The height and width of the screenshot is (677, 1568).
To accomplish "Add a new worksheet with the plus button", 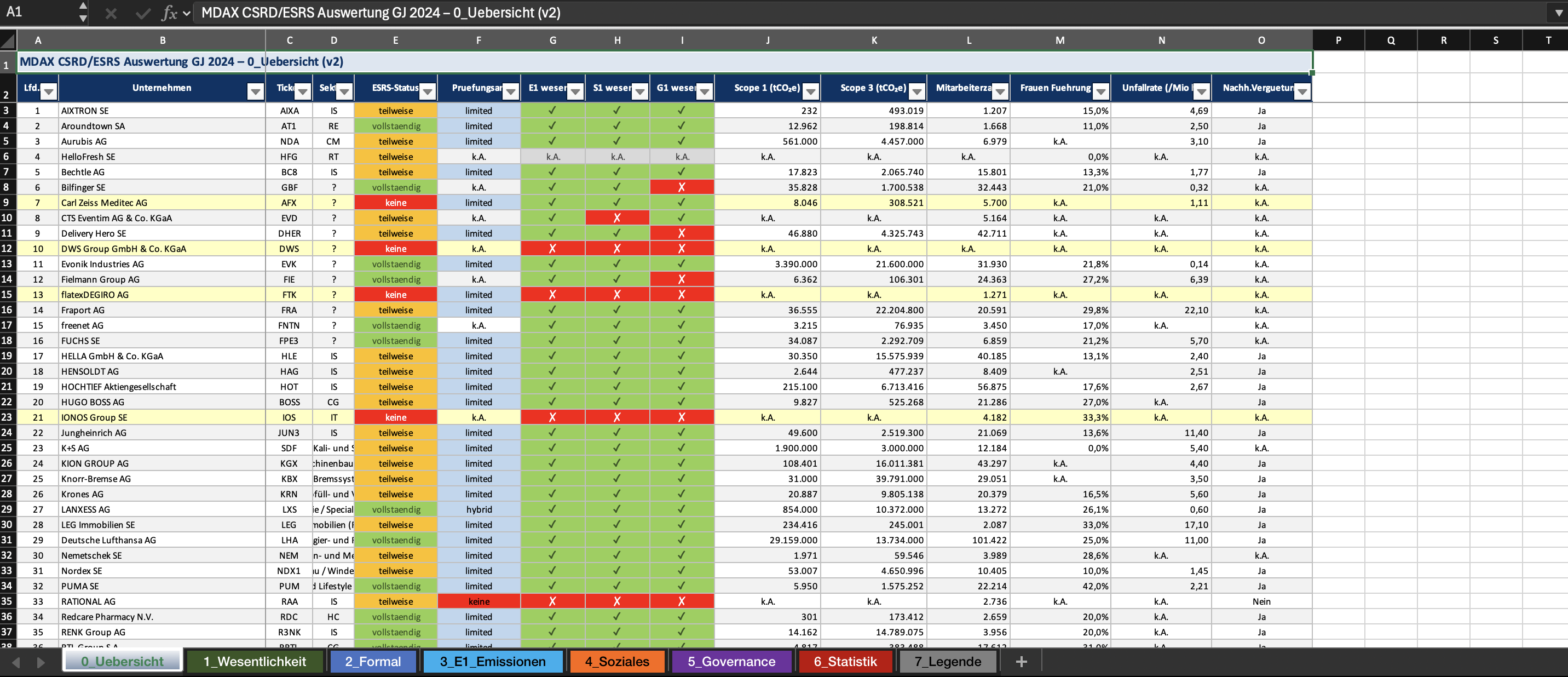I will 1022,661.
